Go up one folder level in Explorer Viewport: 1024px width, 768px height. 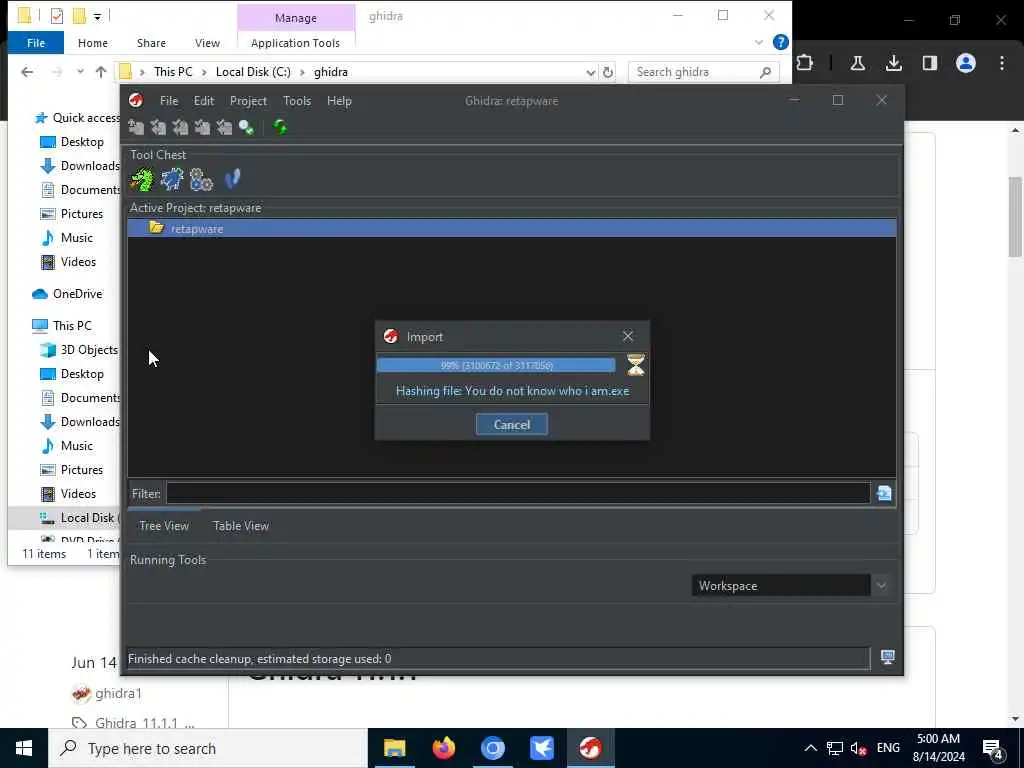(101, 72)
